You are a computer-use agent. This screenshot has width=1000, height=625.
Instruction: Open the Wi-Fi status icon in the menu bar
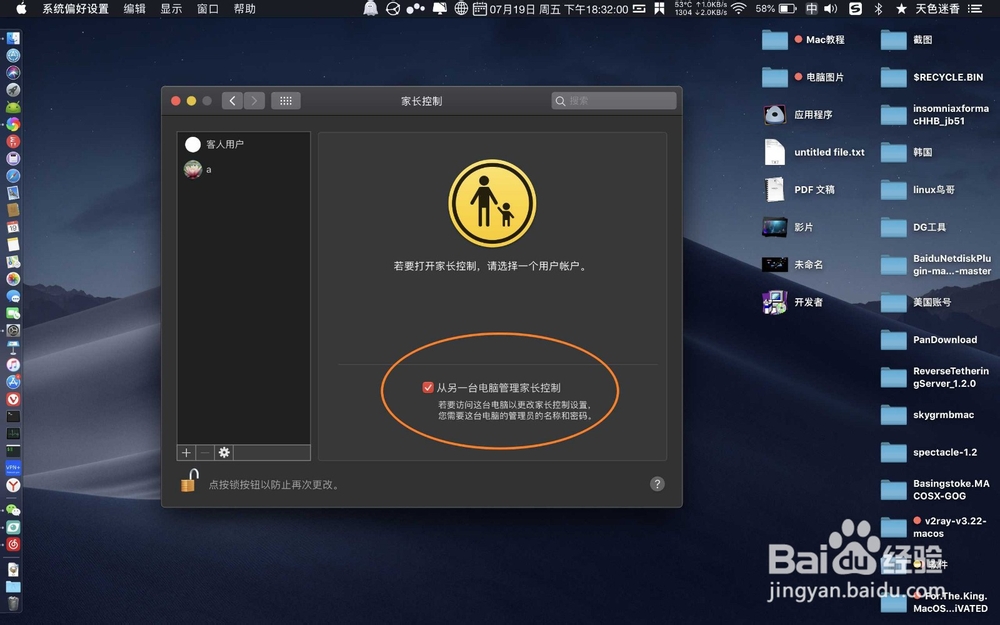click(x=737, y=9)
